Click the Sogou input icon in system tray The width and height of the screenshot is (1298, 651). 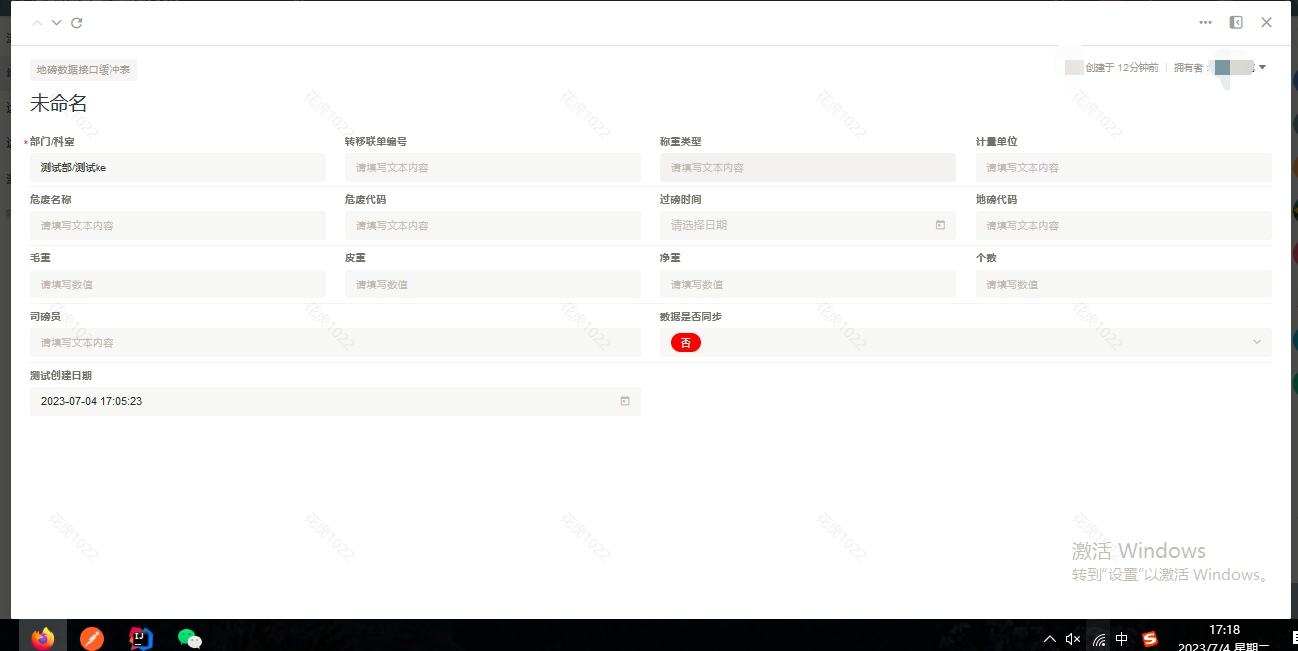point(1150,638)
